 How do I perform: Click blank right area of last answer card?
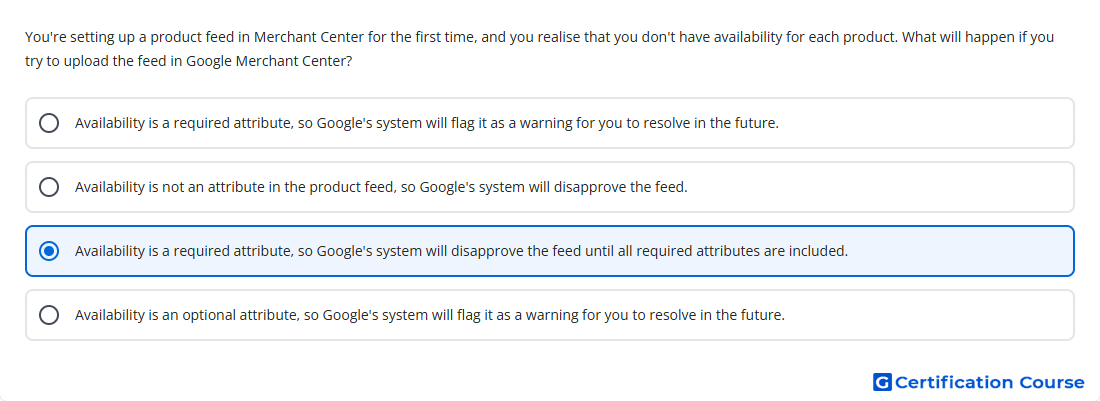[x=930, y=315]
